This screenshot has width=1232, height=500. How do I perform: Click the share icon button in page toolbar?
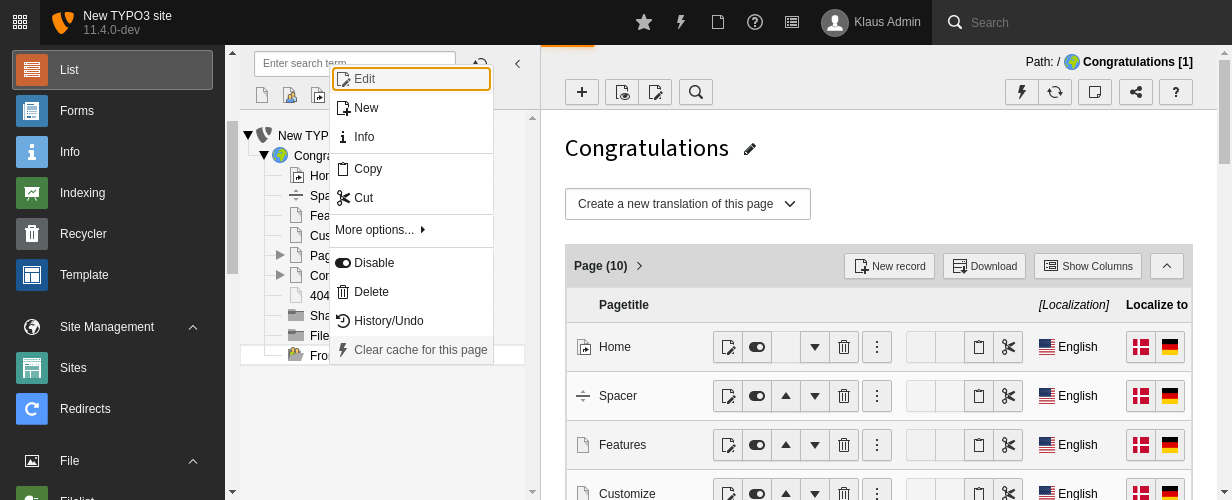(1135, 92)
